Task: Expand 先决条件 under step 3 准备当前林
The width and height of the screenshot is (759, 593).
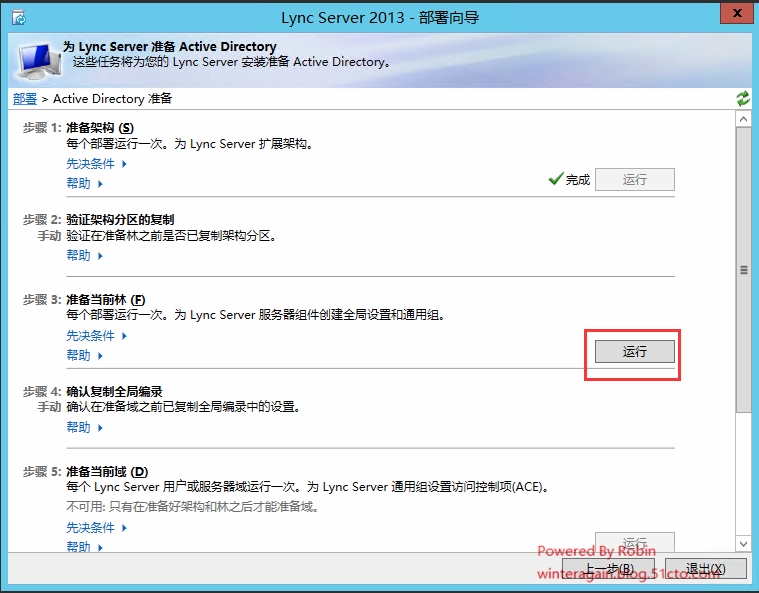Action: pos(96,335)
